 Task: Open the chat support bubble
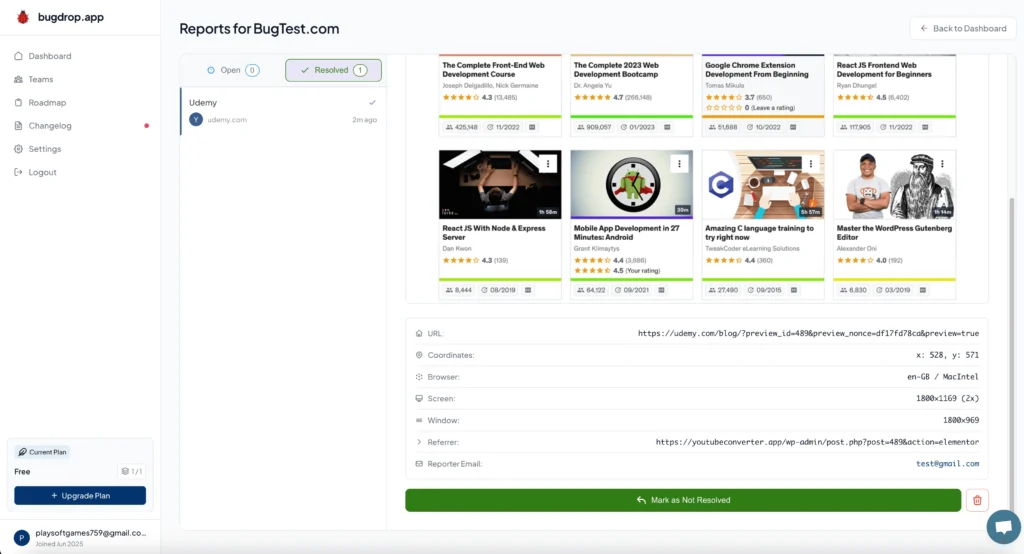point(1004,527)
